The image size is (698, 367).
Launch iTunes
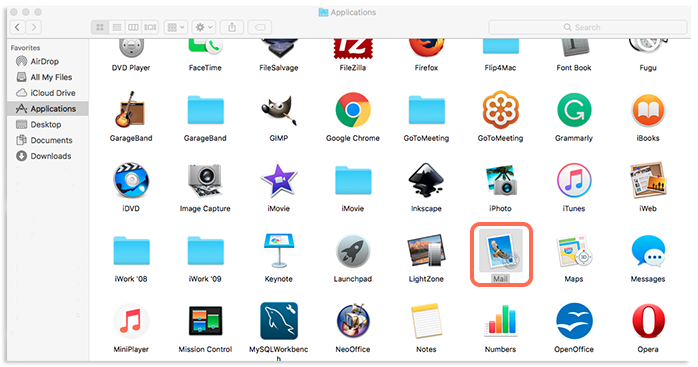tap(574, 180)
